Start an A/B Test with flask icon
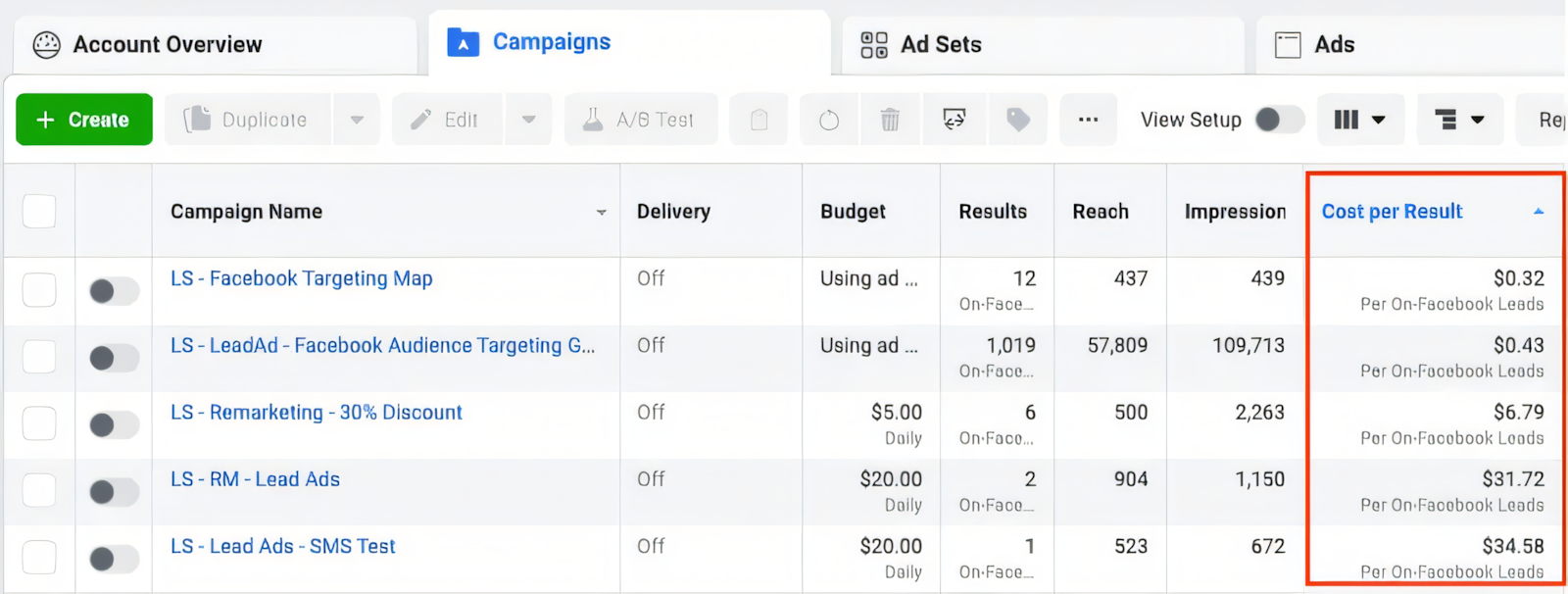This screenshot has height=594, width=1568. [641, 120]
